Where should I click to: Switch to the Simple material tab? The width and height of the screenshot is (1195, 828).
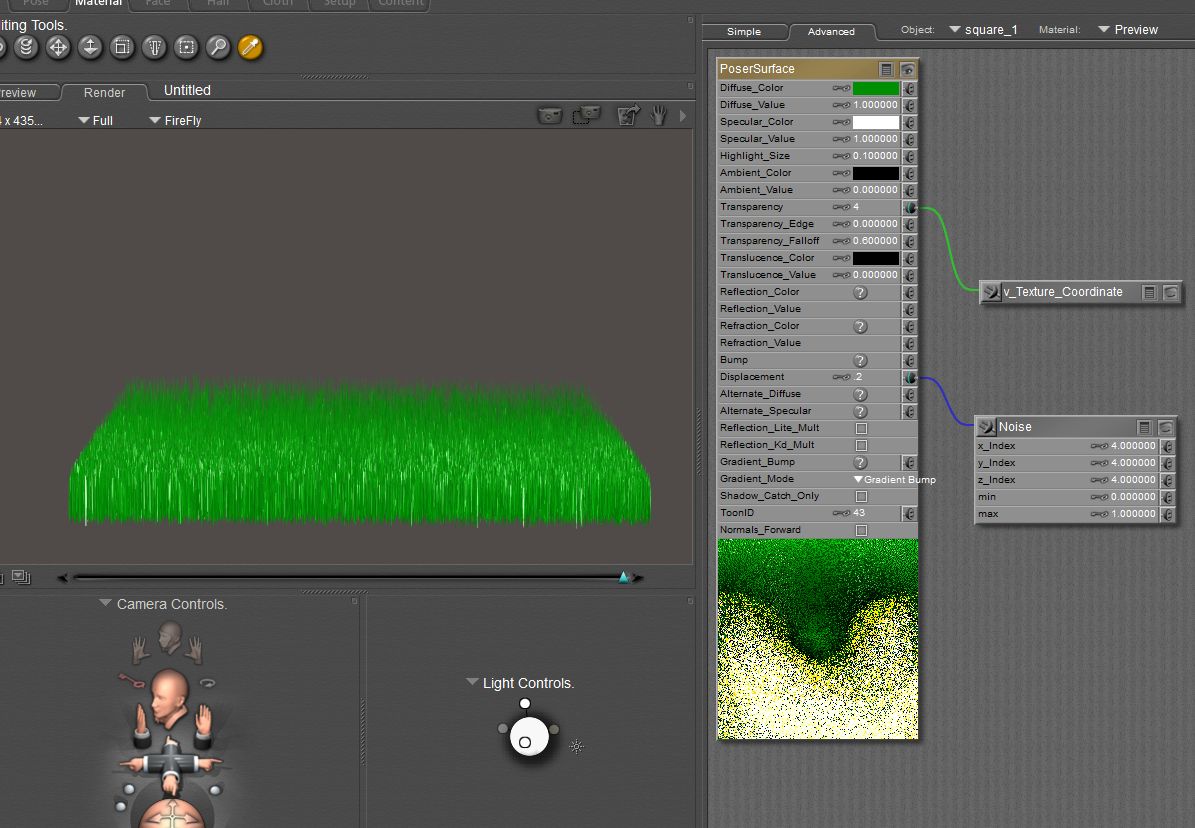pos(743,32)
